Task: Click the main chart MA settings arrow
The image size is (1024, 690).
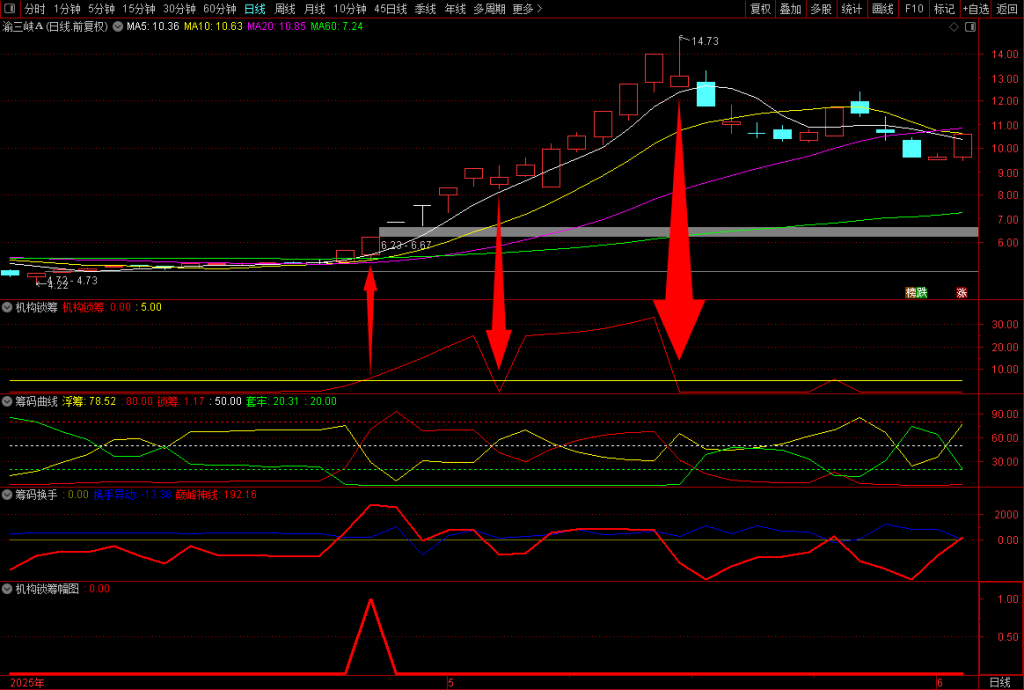Action: 117,26
